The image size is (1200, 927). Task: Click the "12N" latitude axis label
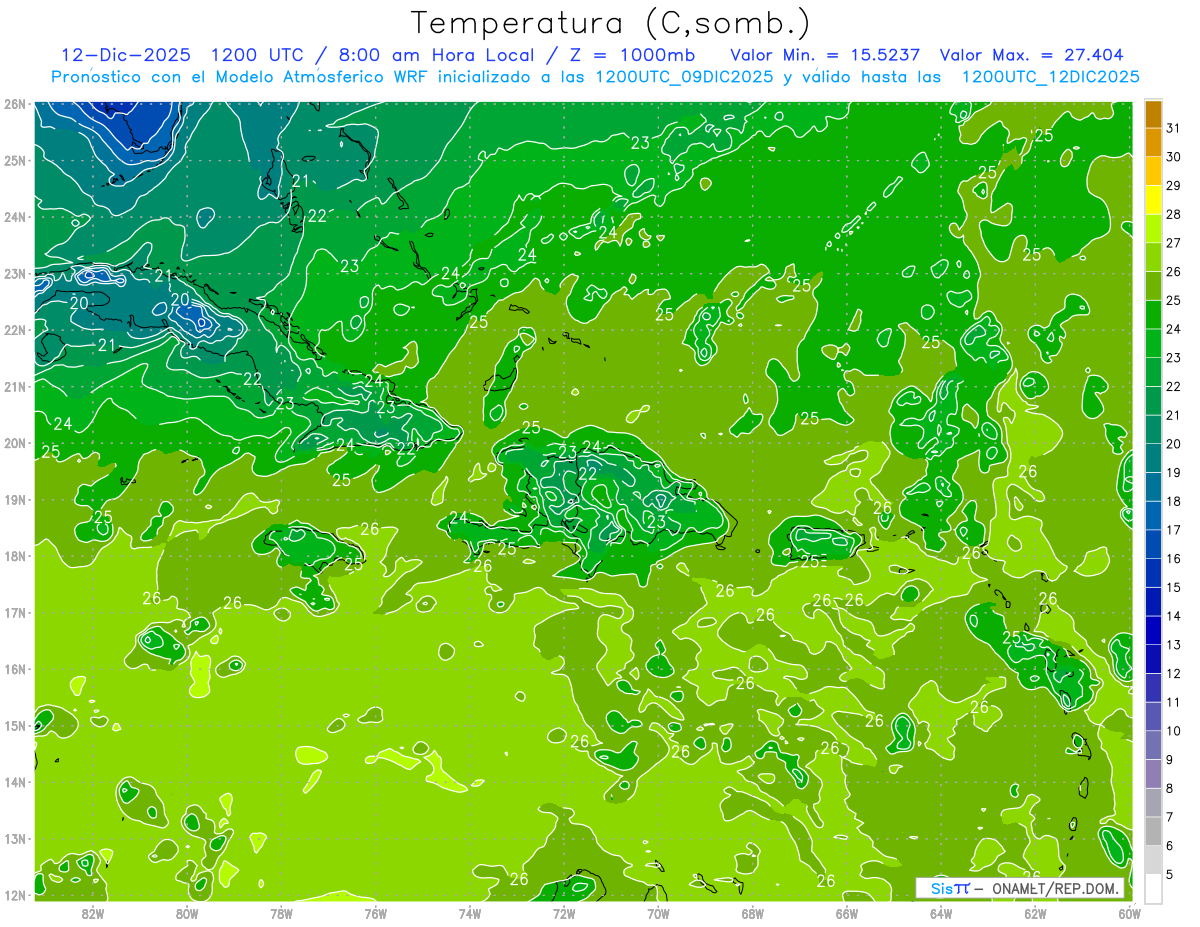click(14, 895)
